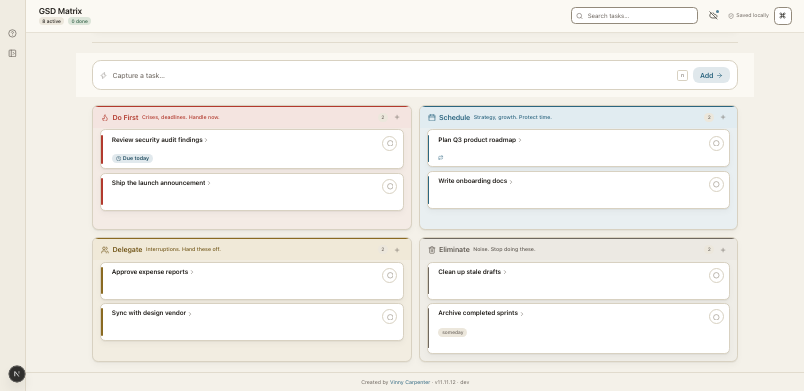The image size is (804, 391).
Task: Click the done tasks badge
Action: click(x=79, y=22)
